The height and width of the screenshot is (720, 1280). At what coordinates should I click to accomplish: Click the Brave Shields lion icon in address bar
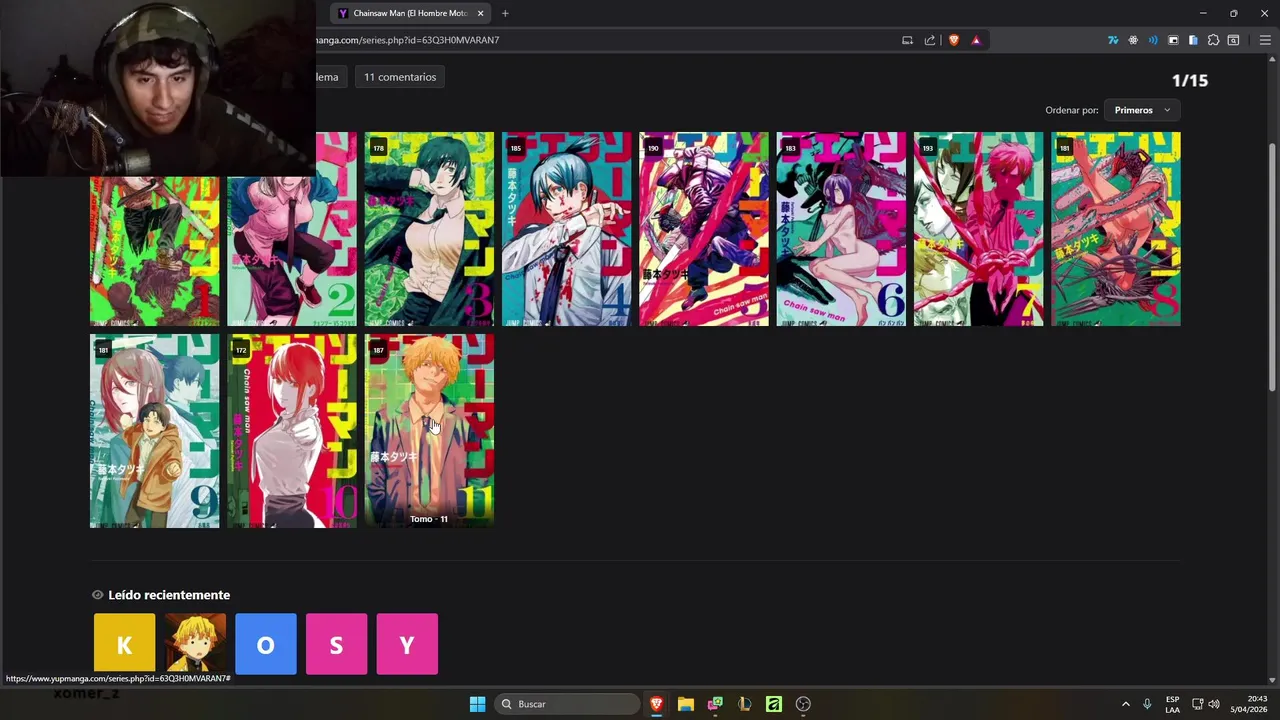pos(953,40)
